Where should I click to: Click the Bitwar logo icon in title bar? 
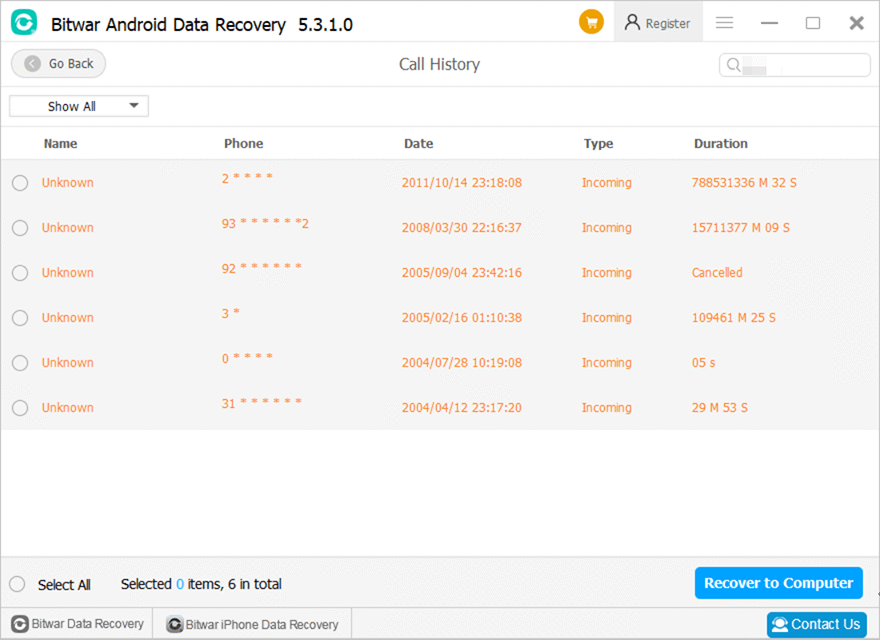(23, 21)
